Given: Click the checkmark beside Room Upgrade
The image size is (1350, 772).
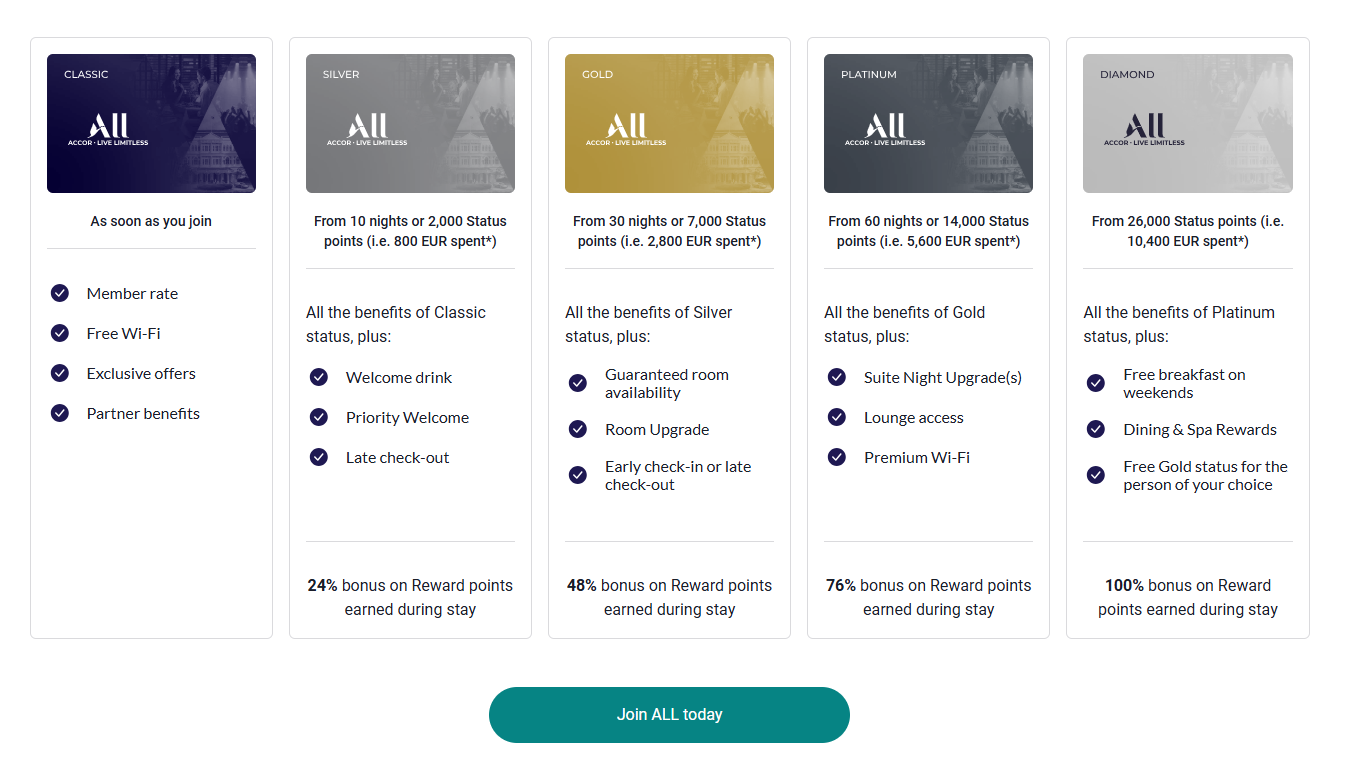Looking at the screenshot, I should click(x=577, y=429).
